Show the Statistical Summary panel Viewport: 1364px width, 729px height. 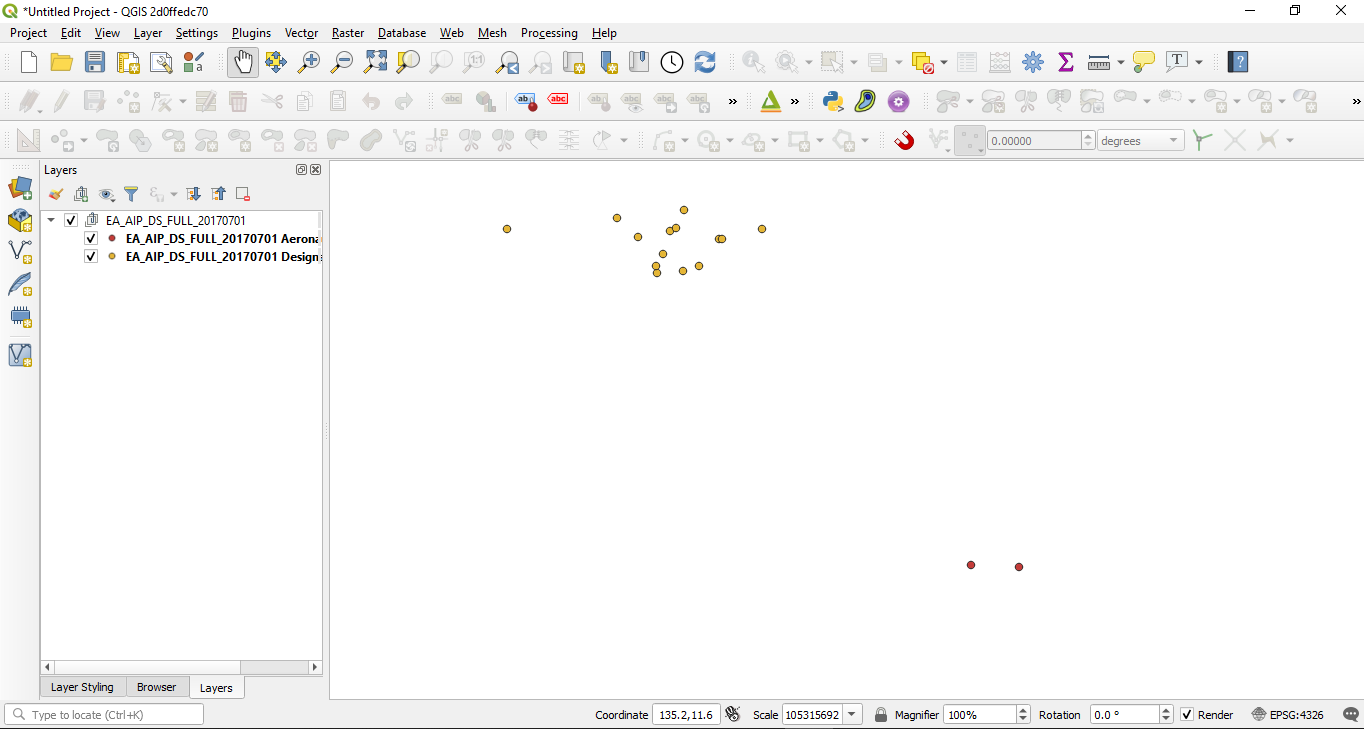(1065, 61)
